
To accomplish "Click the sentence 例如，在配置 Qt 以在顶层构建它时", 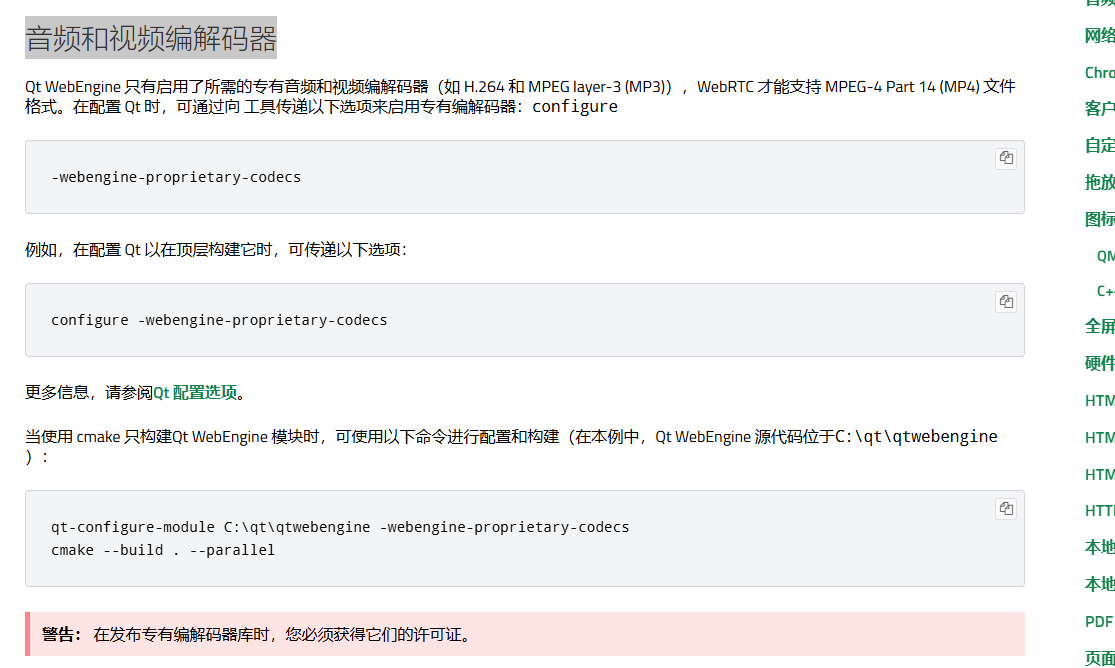I will pos(215,250).
